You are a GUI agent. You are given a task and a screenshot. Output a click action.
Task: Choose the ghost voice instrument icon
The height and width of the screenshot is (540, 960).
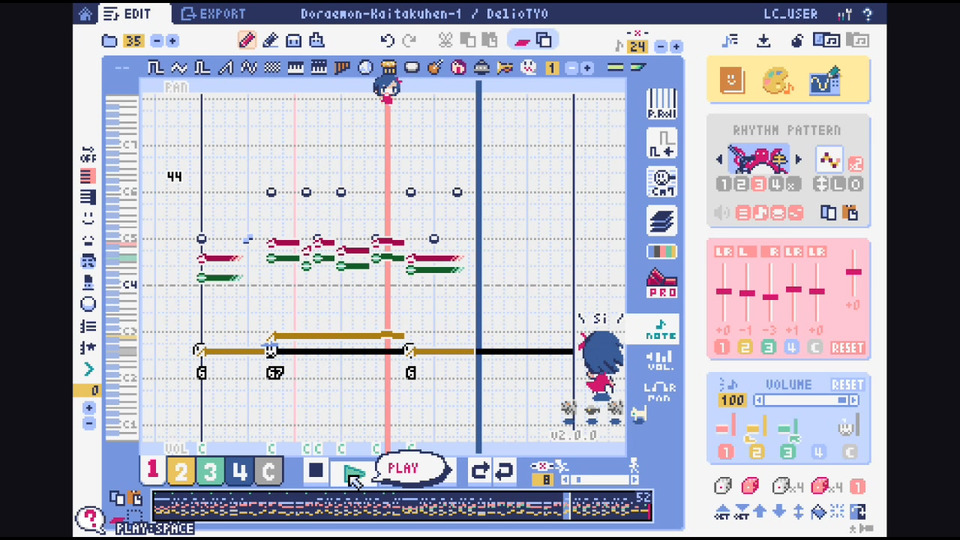528,67
